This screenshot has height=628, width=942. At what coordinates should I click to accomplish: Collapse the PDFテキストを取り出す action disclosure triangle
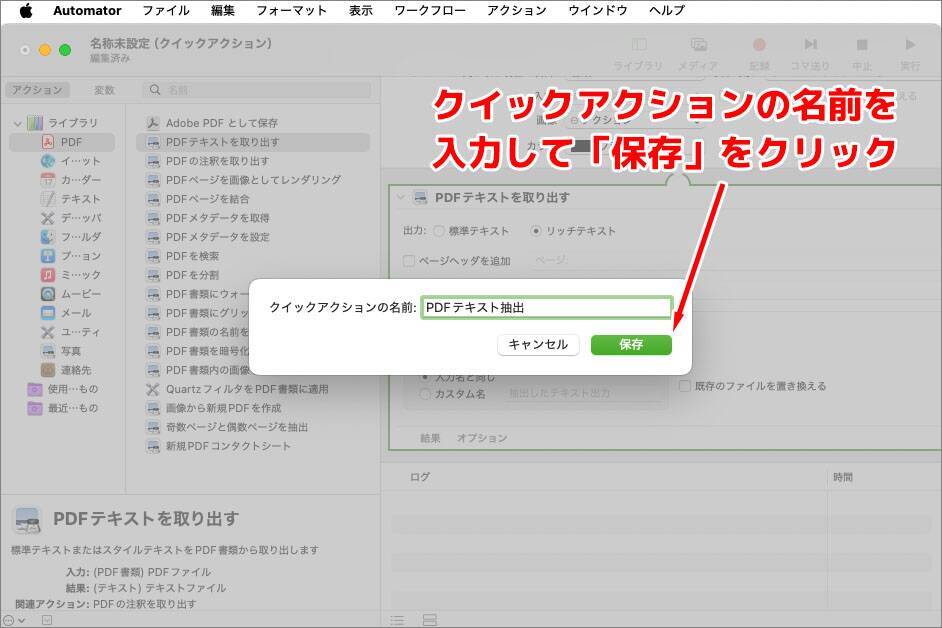point(401,198)
